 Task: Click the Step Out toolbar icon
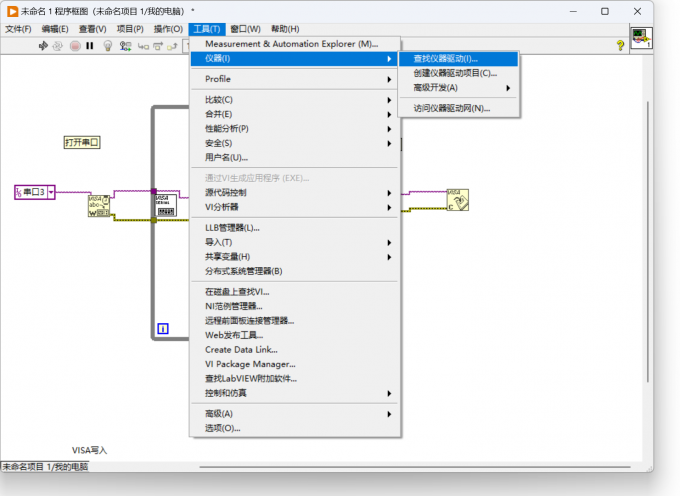click(172, 46)
